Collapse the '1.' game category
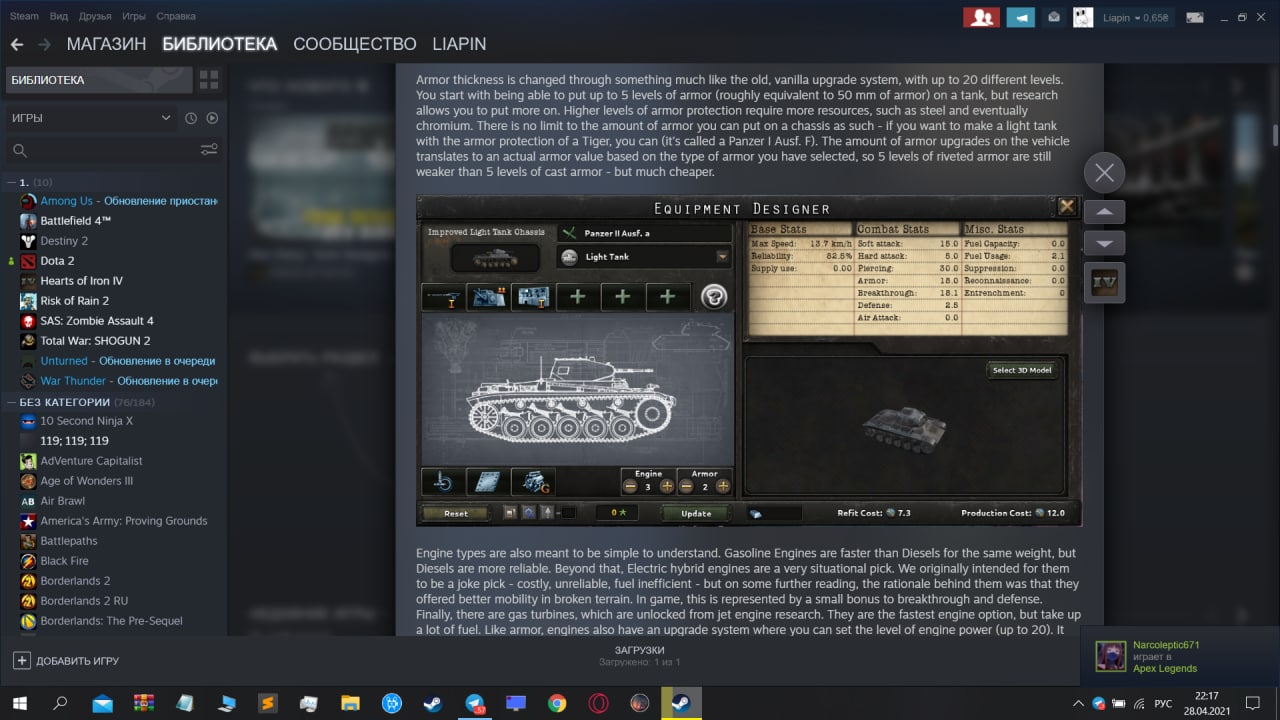 [x=11, y=182]
